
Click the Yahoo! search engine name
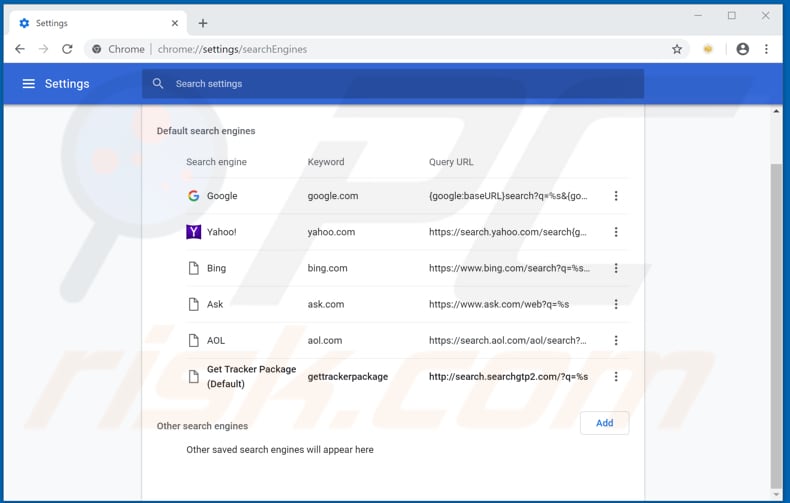[x=222, y=232]
